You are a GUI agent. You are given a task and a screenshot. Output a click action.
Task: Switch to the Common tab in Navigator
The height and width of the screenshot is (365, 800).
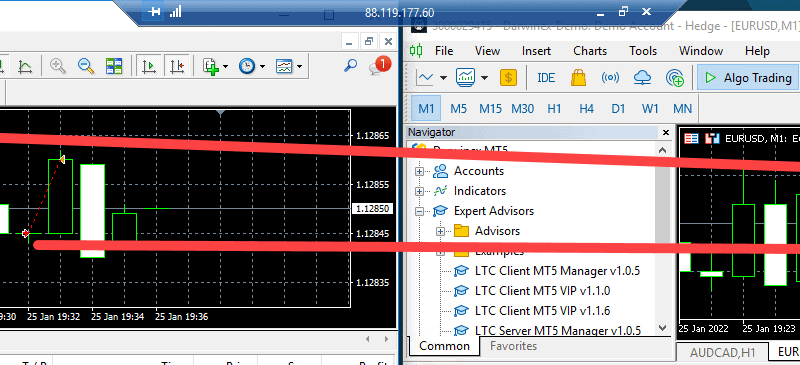(x=444, y=346)
